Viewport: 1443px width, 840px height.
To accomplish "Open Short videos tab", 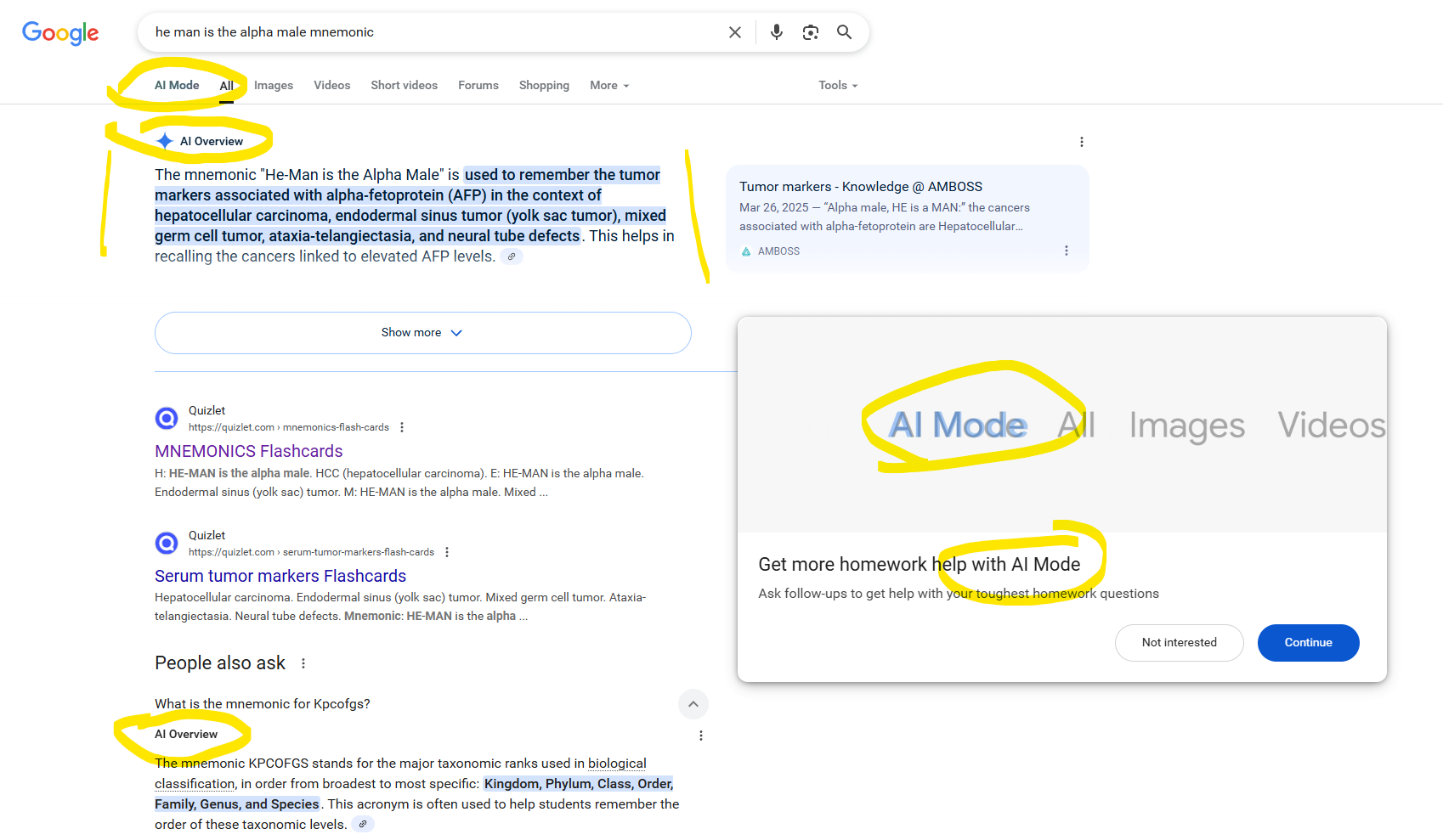I will click(405, 85).
